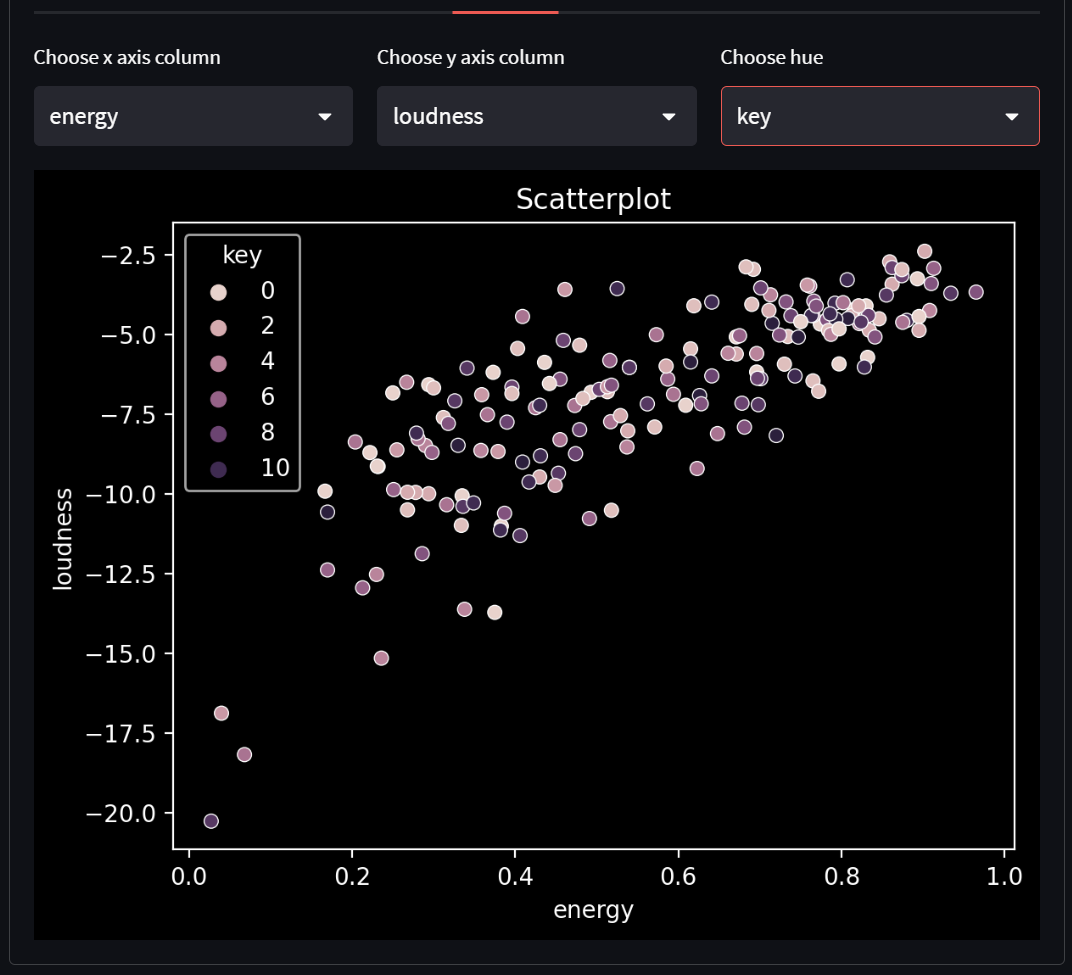The height and width of the screenshot is (975, 1072).
Task: Click the legend title 'key'
Action: click(x=242, y=254)
